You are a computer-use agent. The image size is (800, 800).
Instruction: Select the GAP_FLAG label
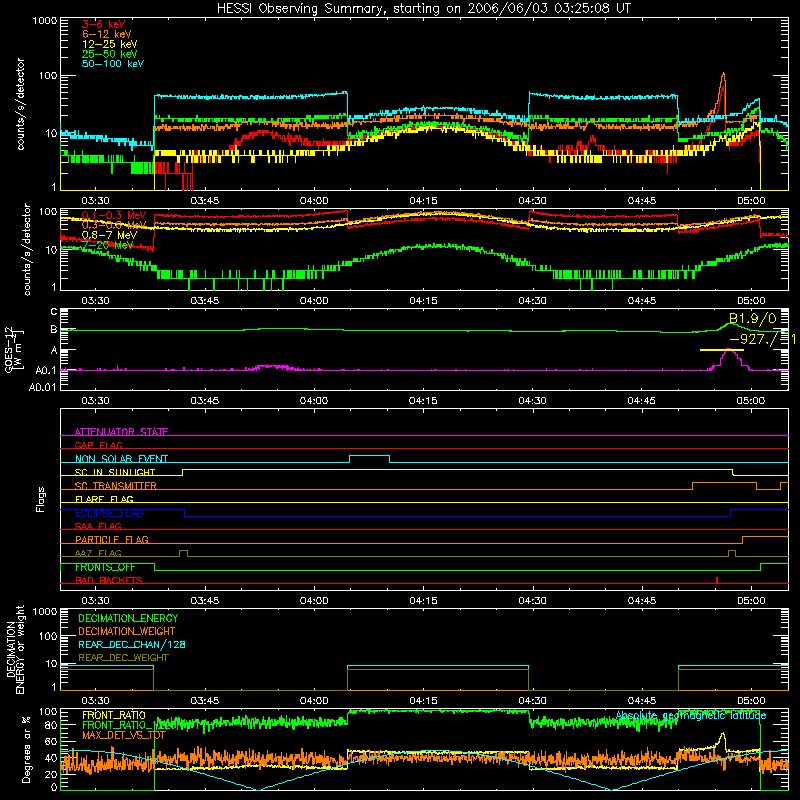tap(98, 445)
